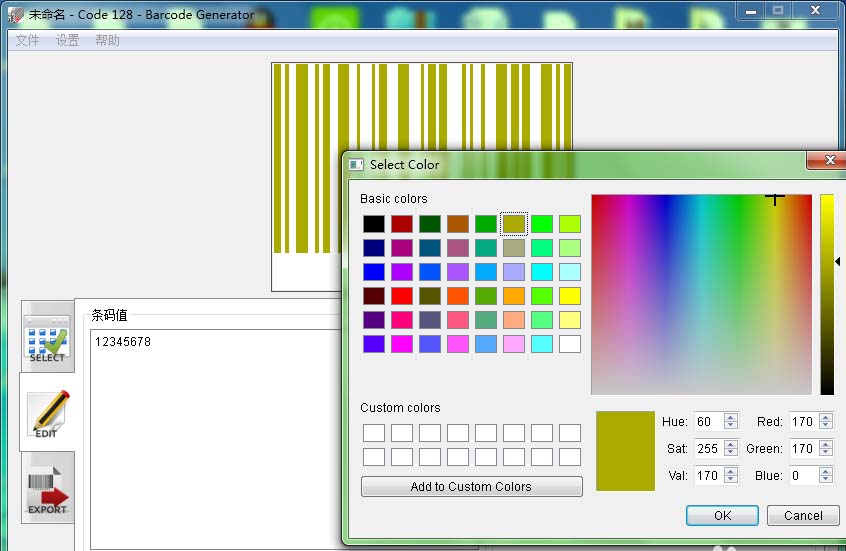The width and height of the screenshot is (846, 551).
Task: Select the first empty custom color slot
Action: (x=374, y=433)
